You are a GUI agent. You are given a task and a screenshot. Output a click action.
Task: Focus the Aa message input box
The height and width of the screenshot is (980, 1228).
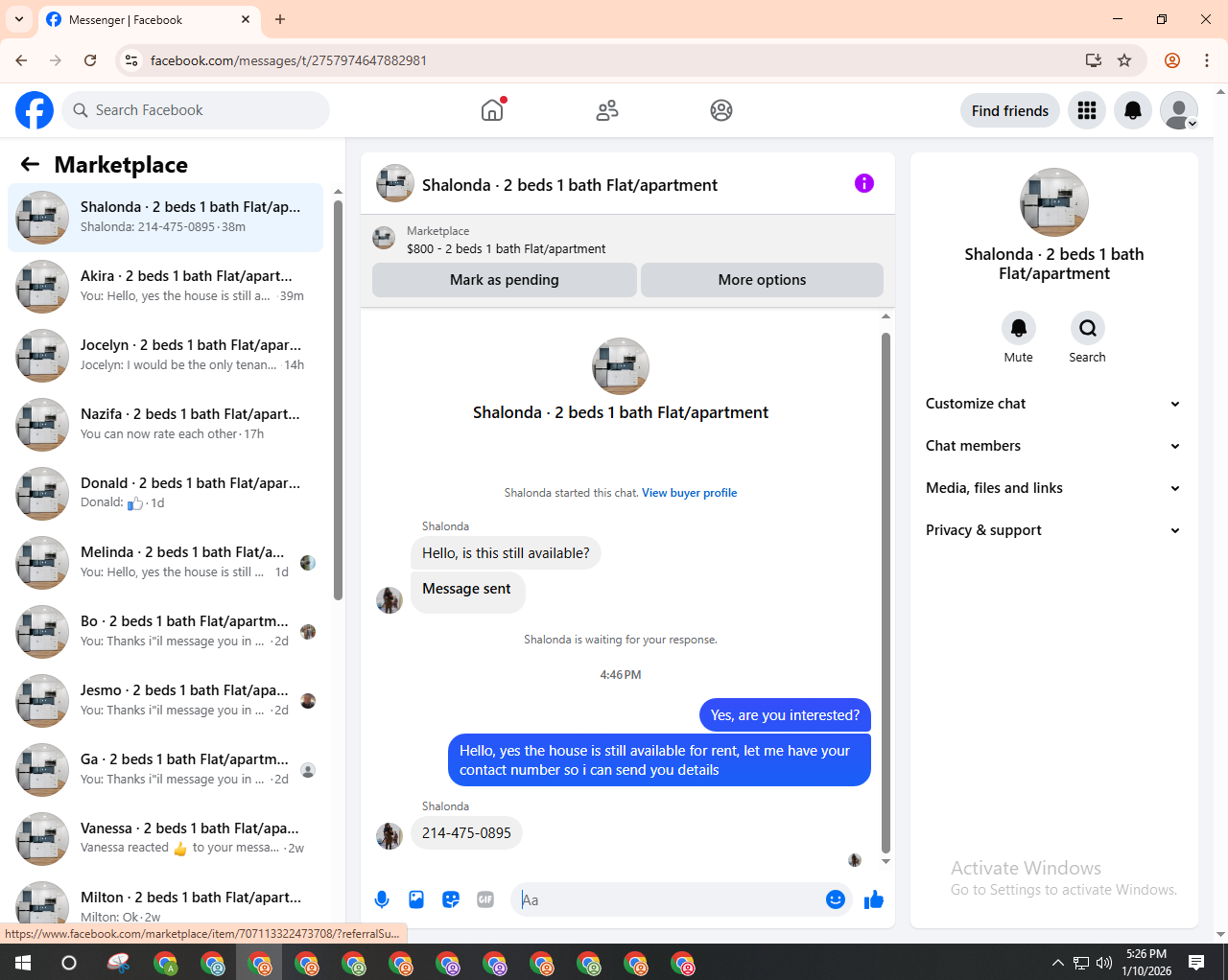(668, 899)
